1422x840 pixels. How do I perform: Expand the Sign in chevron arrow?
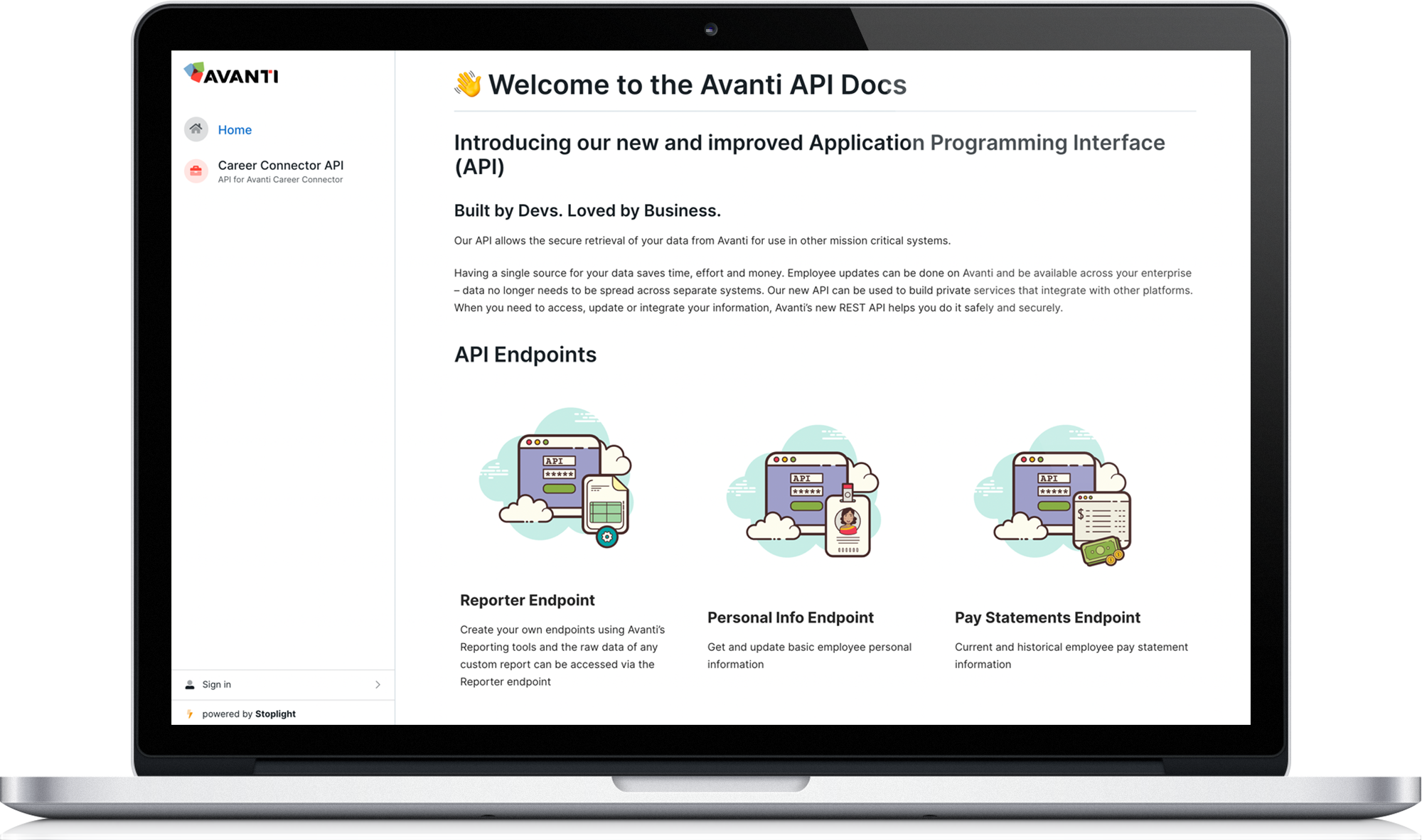tap(378, 684)
